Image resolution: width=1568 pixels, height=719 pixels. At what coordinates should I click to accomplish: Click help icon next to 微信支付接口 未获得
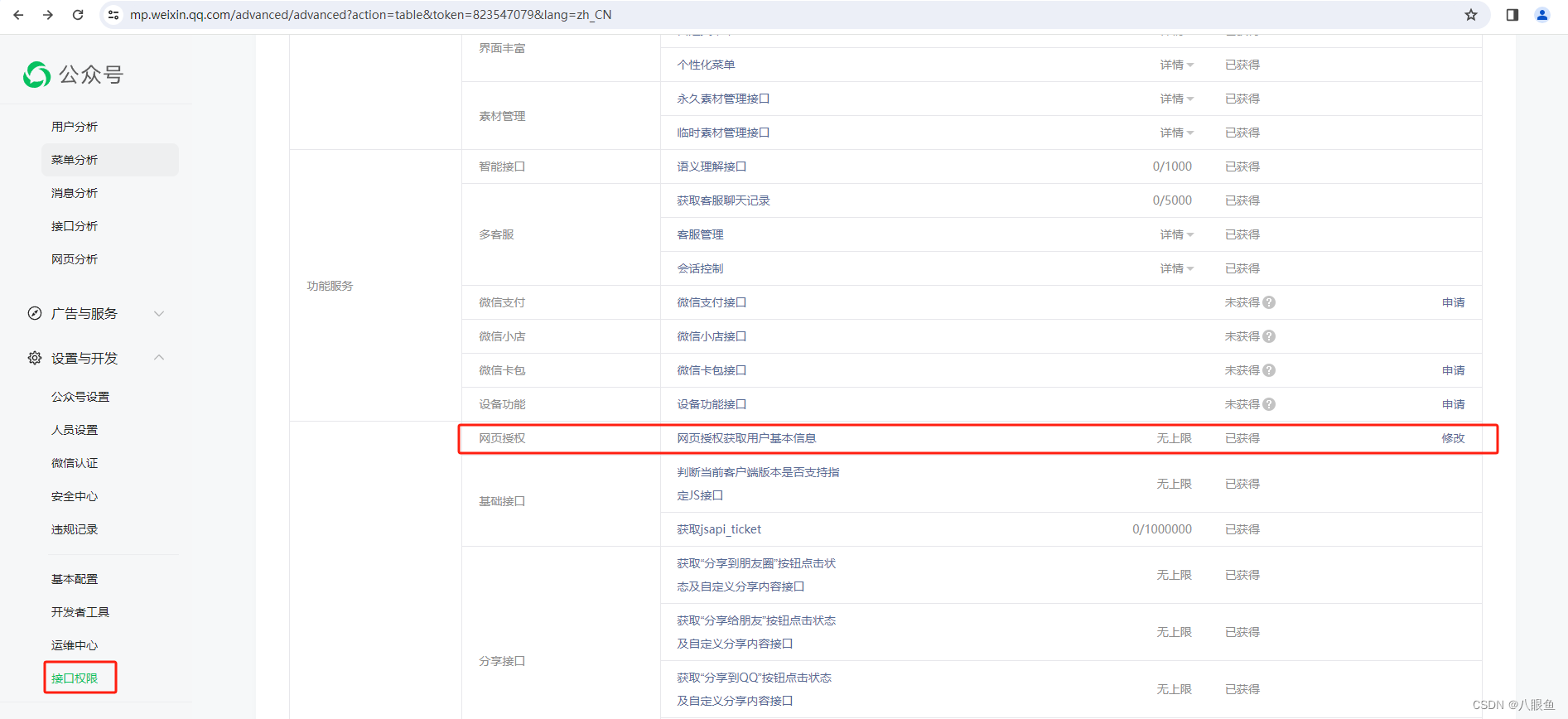point(1269,302)
